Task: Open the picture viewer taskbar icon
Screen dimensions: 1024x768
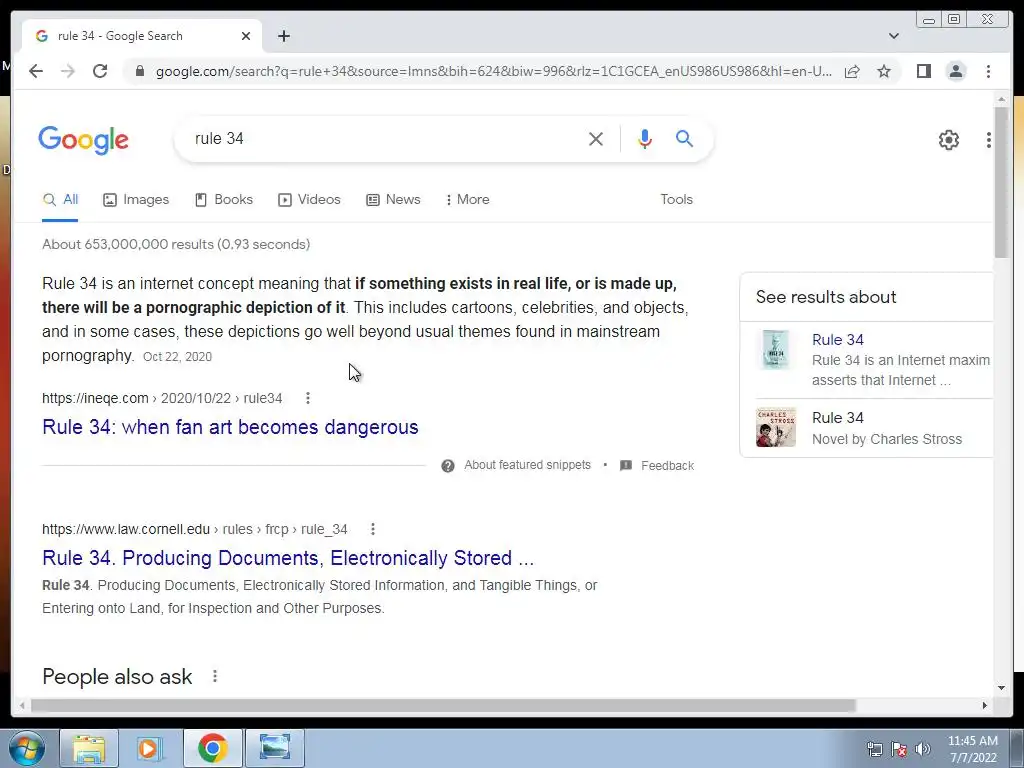Action: click(274, 748)
